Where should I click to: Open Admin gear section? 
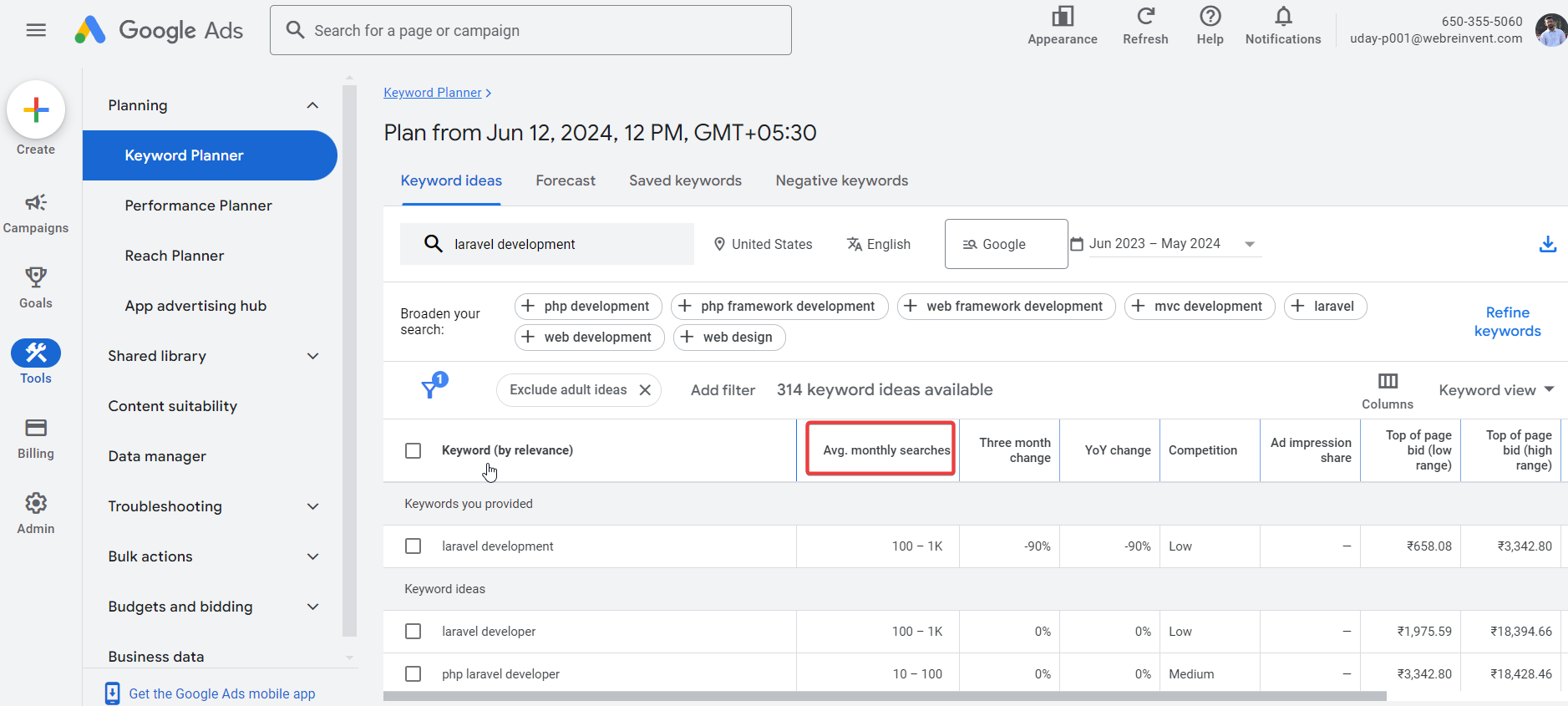[36, 513]
